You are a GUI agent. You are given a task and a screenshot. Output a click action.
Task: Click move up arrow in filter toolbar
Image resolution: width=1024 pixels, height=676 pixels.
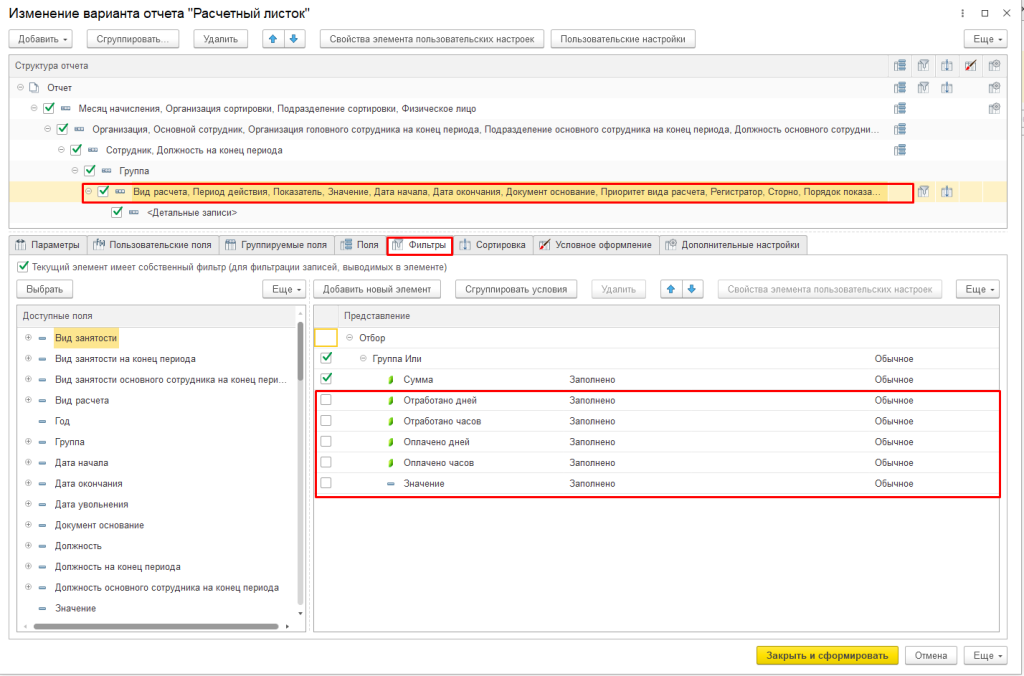coord(672,289)
